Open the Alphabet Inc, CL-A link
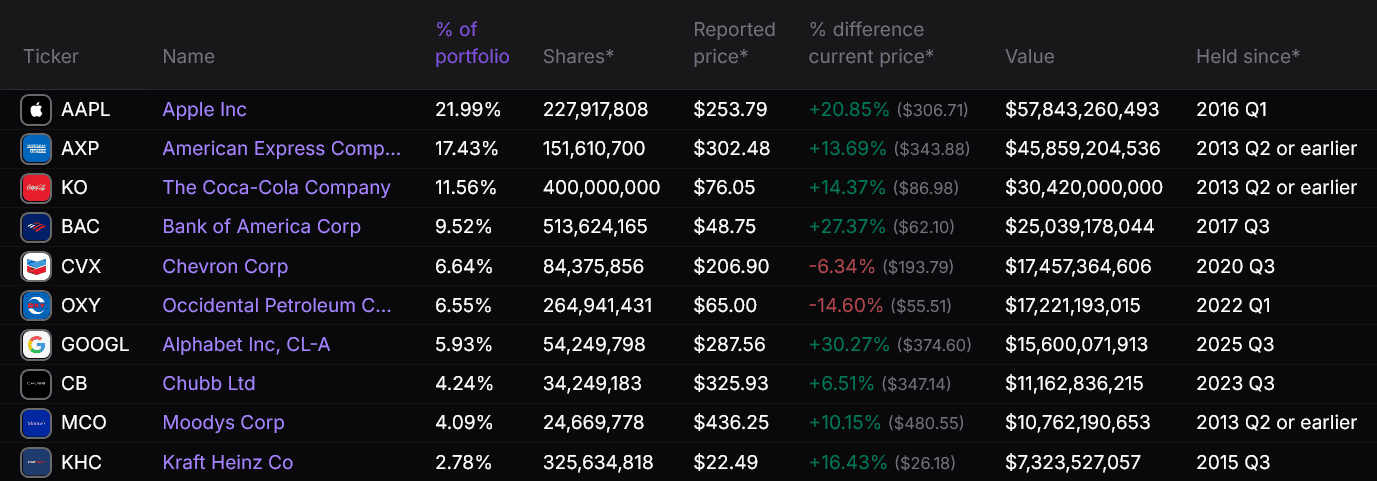 [246, 345]
